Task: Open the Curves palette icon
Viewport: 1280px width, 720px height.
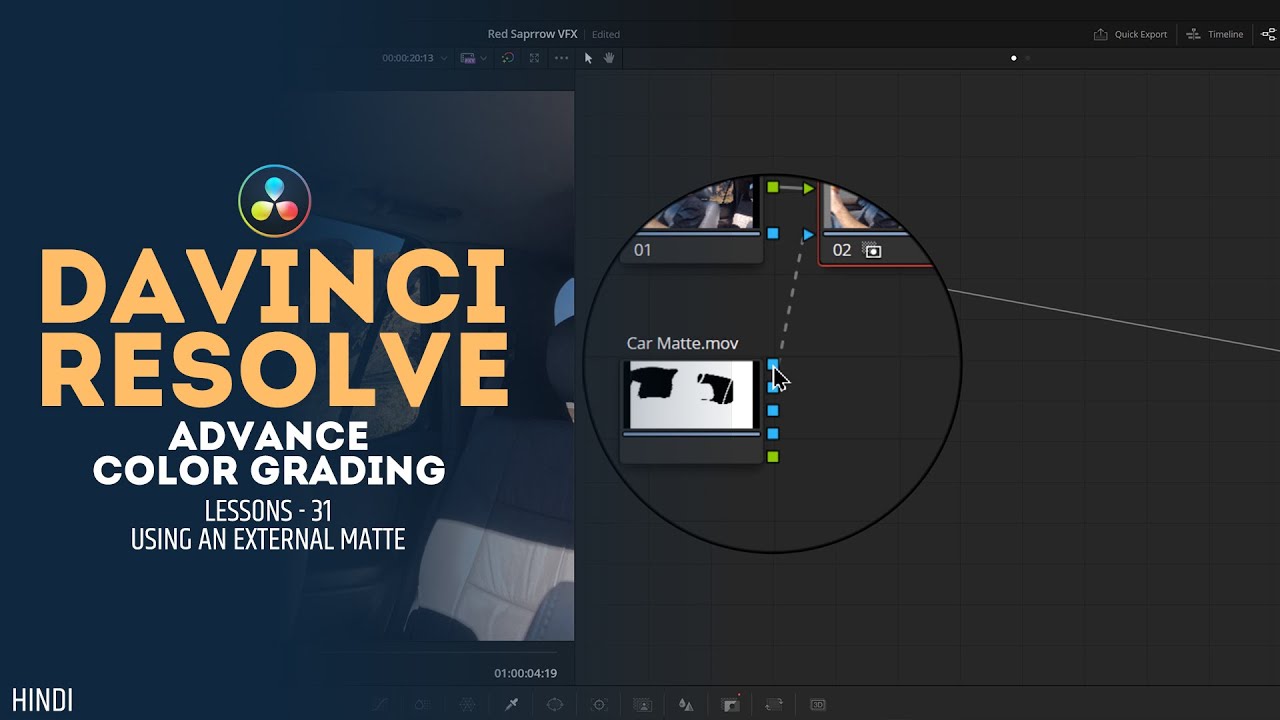Action: click(379, 704)
